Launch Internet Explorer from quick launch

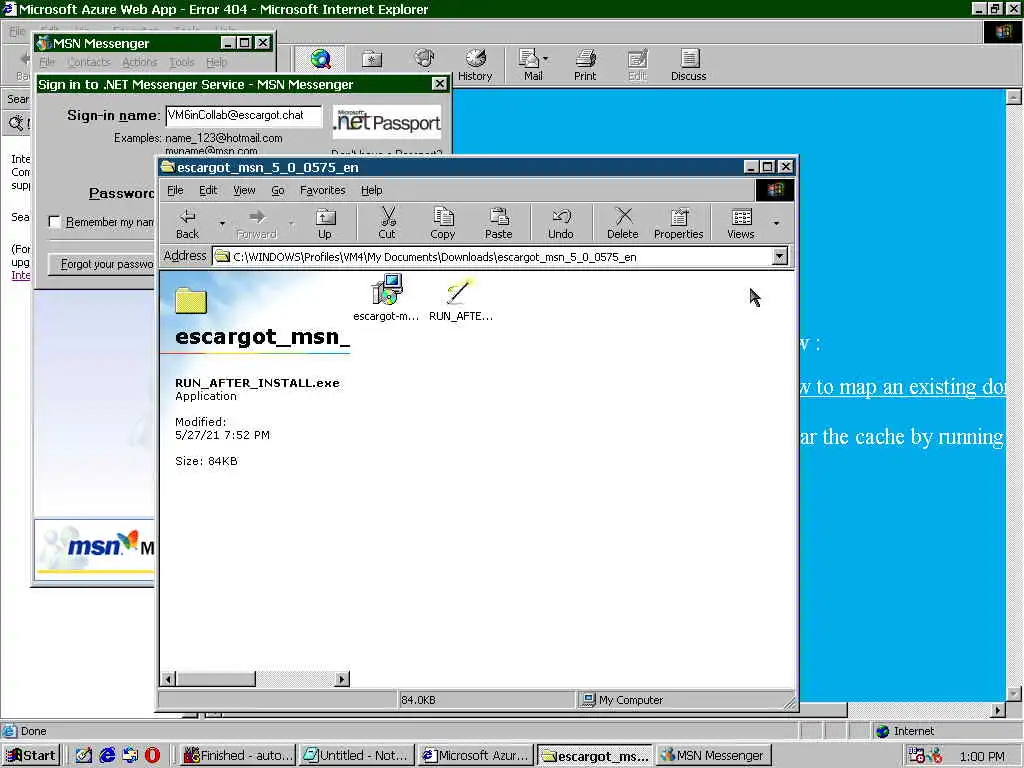107,755
